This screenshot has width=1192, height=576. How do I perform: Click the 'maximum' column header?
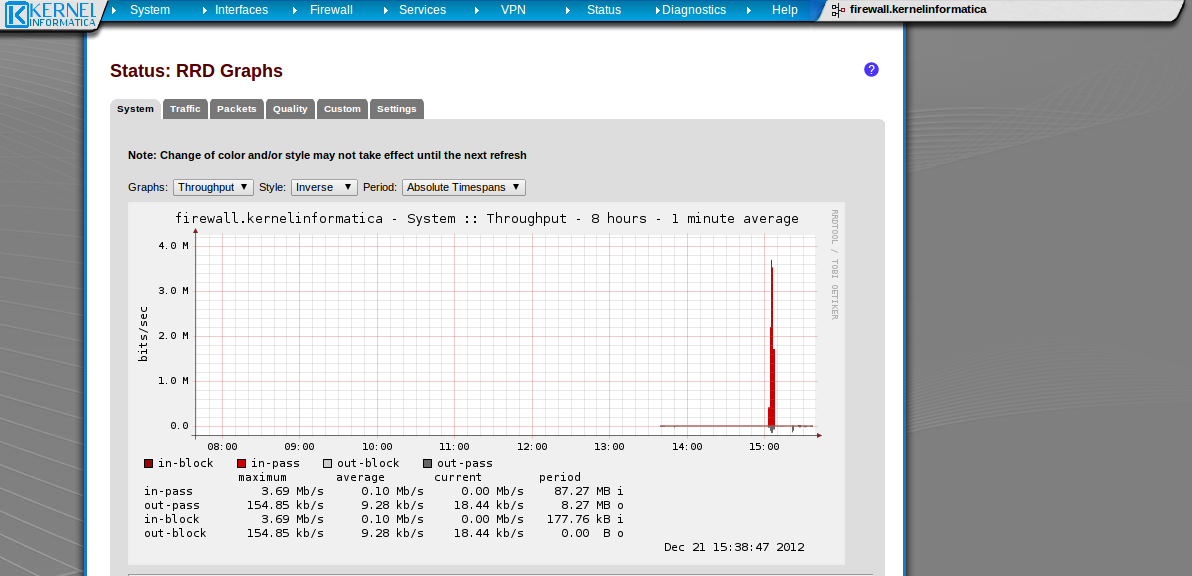pyautogui.click(x=262, y=477)
